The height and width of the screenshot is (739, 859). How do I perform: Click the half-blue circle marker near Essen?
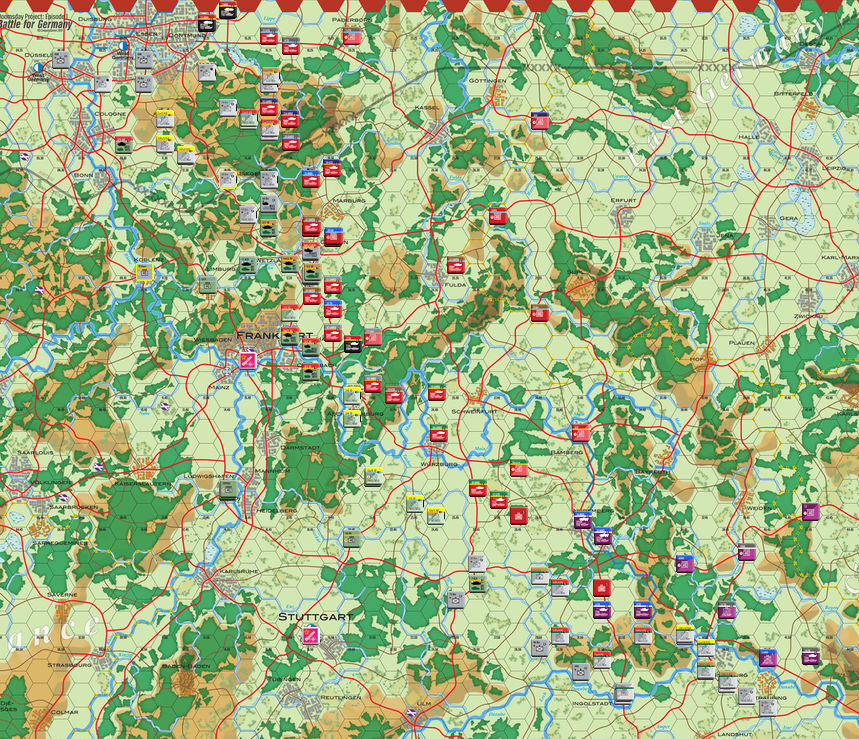pyautogui.click(x=123, y=47)
